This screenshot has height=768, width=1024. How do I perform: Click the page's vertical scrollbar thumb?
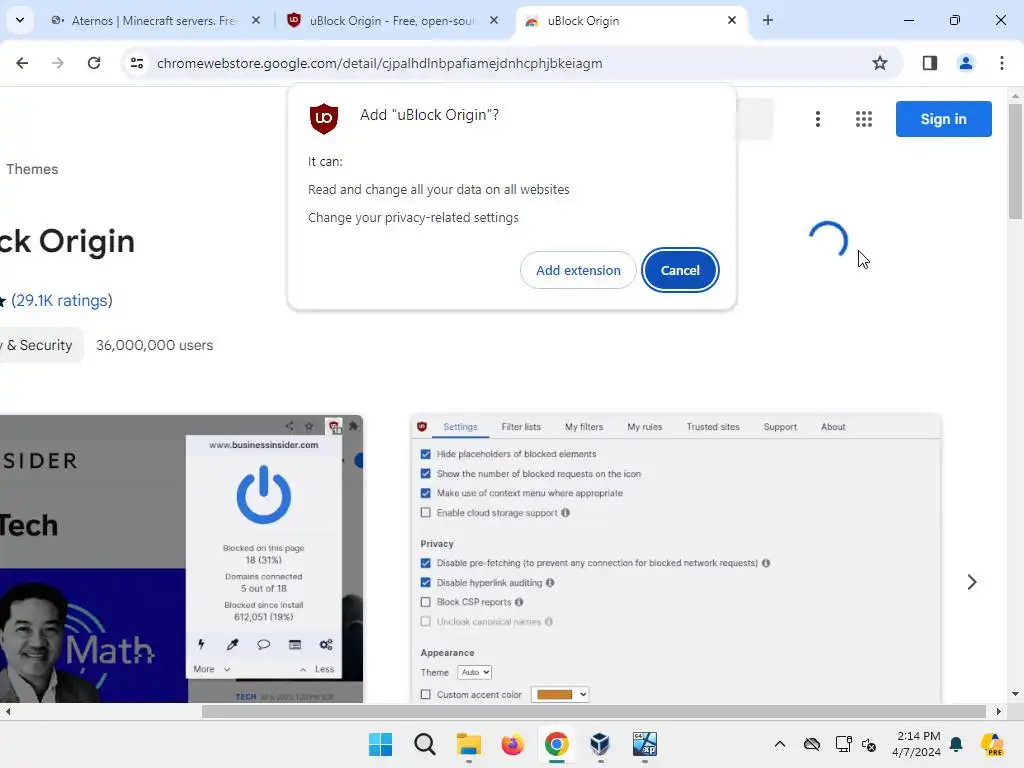coord(1015,161)
